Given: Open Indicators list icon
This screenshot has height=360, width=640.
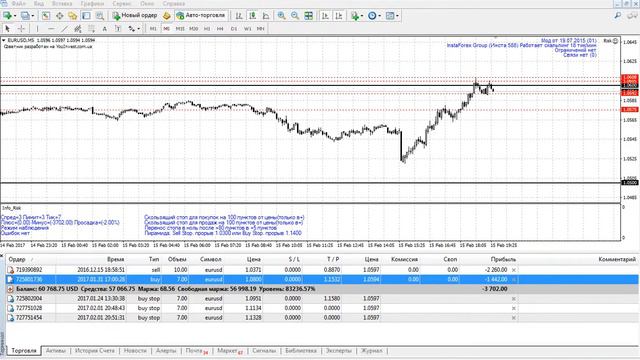Looking at the screenshot, I should point(355,16).
